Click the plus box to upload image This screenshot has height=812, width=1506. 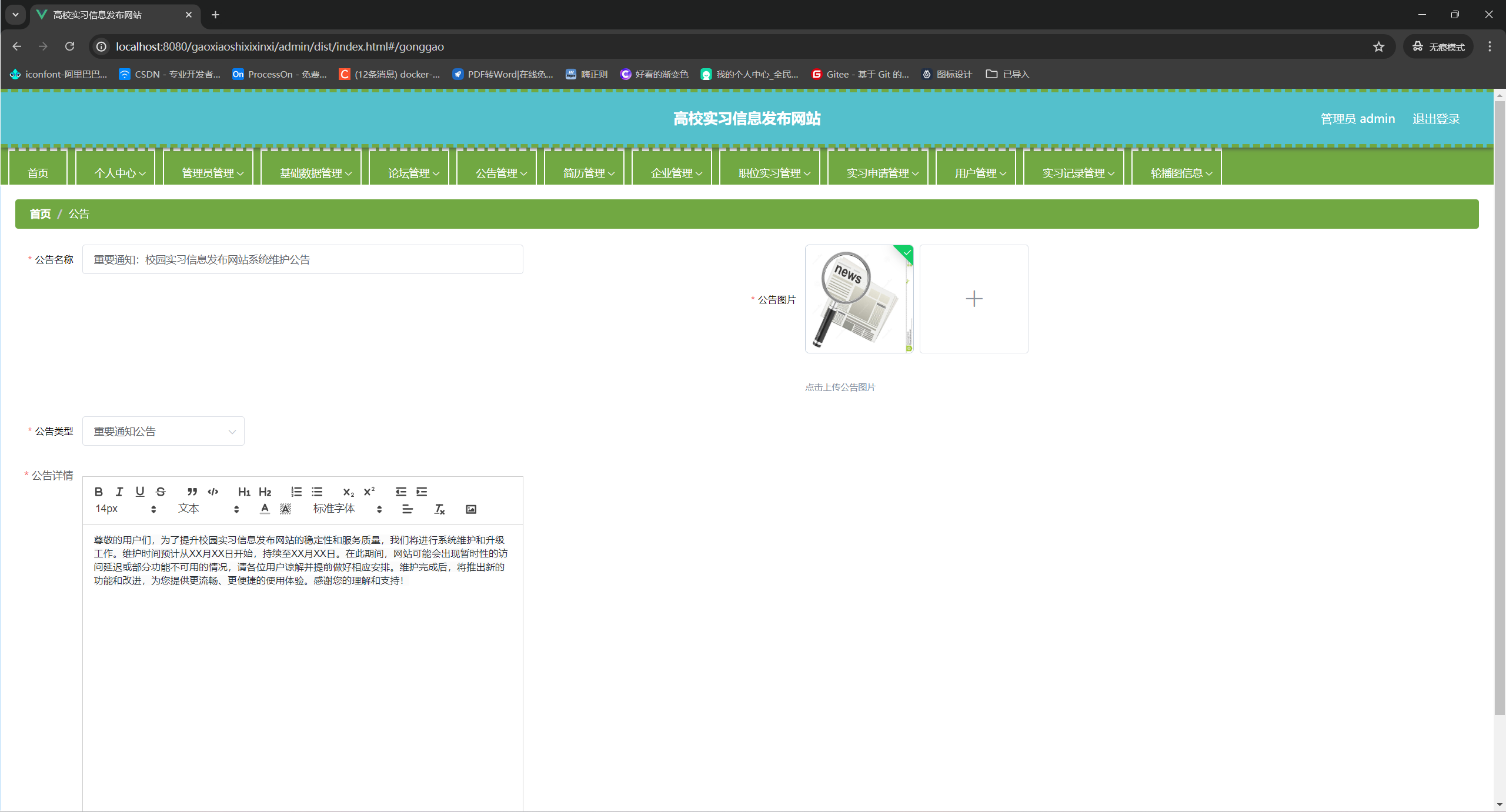(x=974, y=299)
